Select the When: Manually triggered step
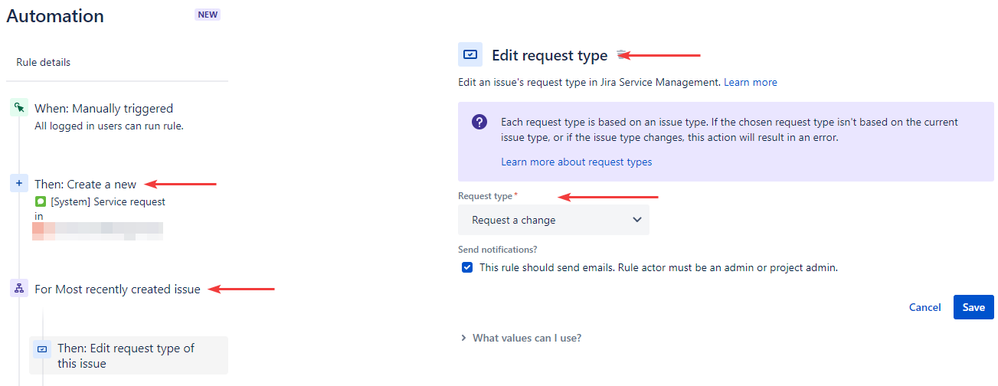Viewport: 998px width, 386px height. coord(104,108)
